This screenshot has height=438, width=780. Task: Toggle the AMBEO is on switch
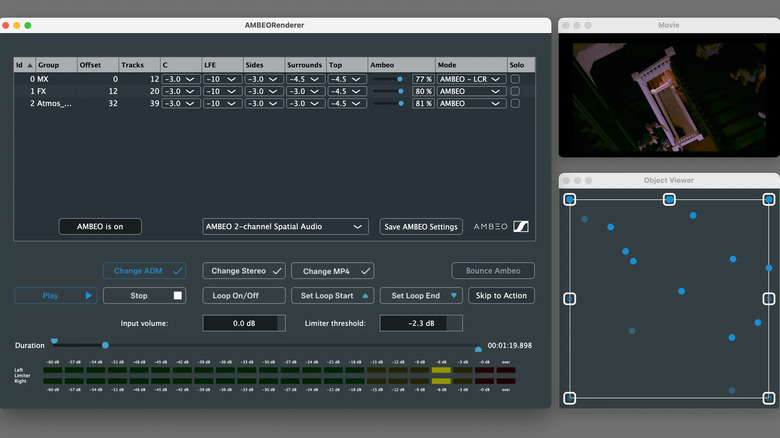coord(100,227)
